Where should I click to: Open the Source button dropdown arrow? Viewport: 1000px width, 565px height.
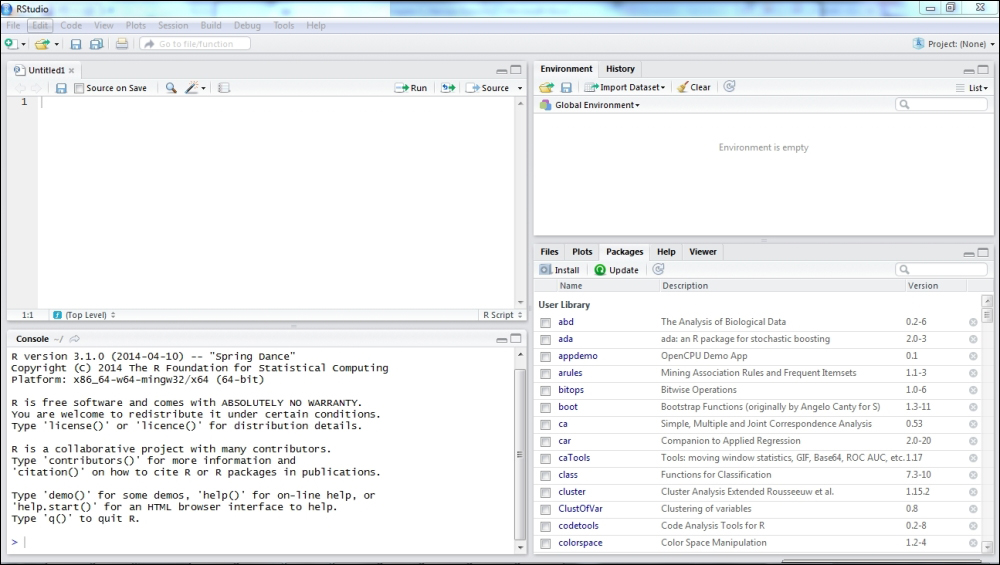tap(520, 88)
